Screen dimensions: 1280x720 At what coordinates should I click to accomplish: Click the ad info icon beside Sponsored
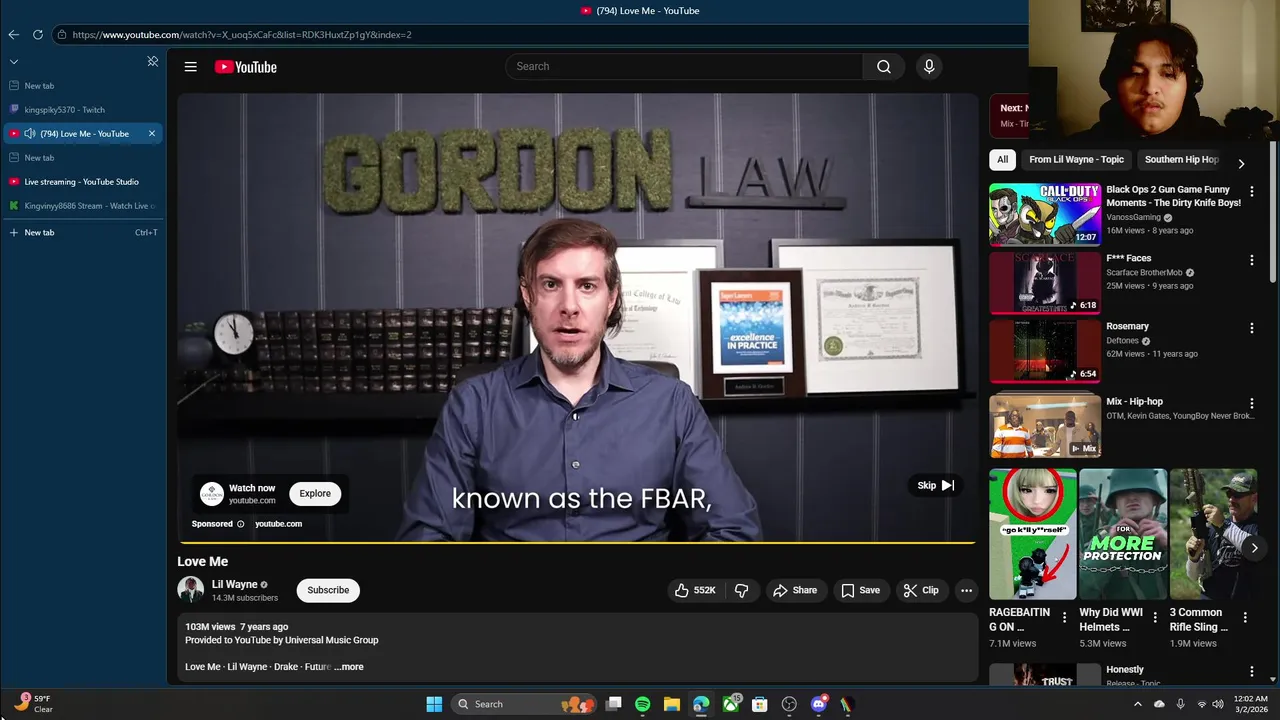pos(240,524)
